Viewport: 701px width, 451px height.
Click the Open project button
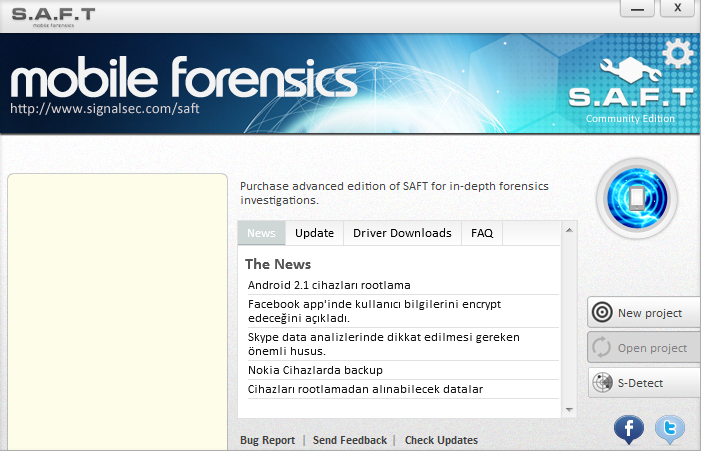tap(644, 347)
